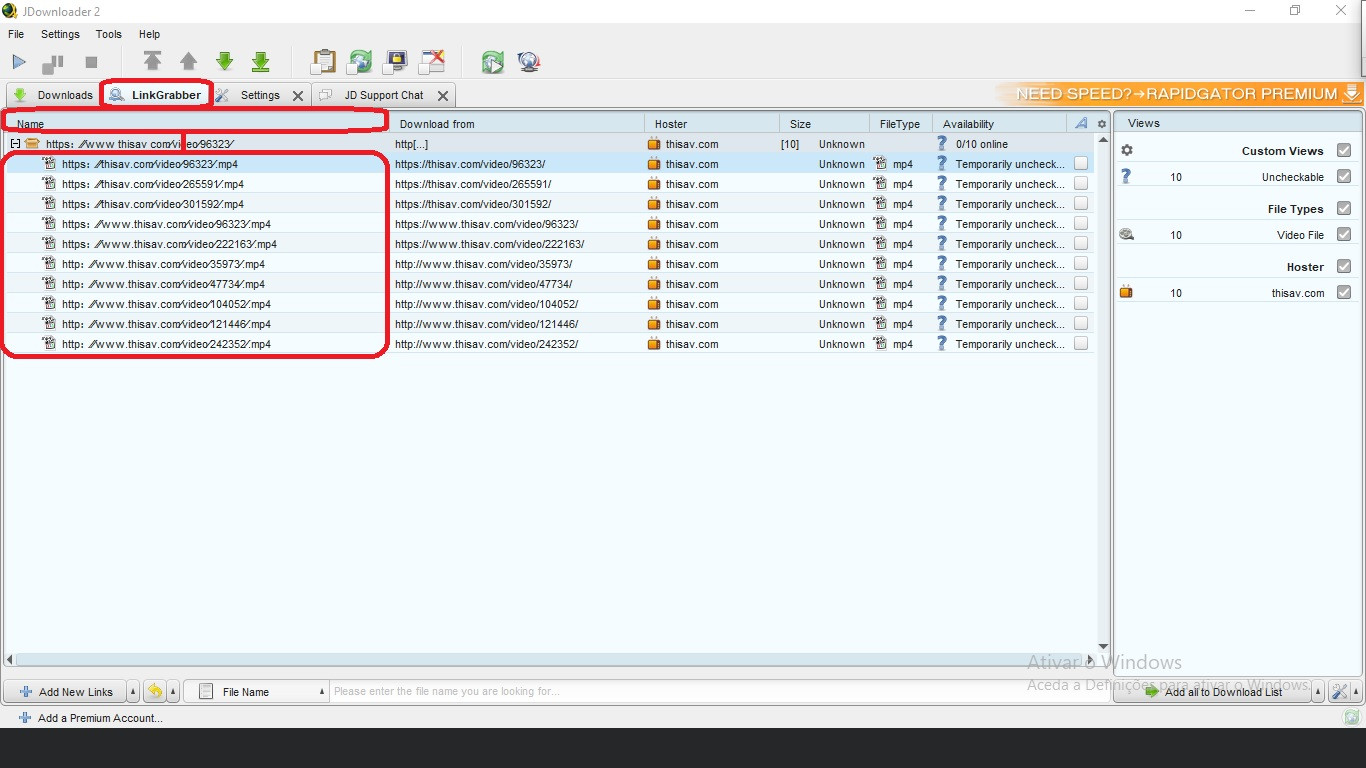Switch to the JD Support Chat tab
This screenshot has width=1366, height=768.
384,95
